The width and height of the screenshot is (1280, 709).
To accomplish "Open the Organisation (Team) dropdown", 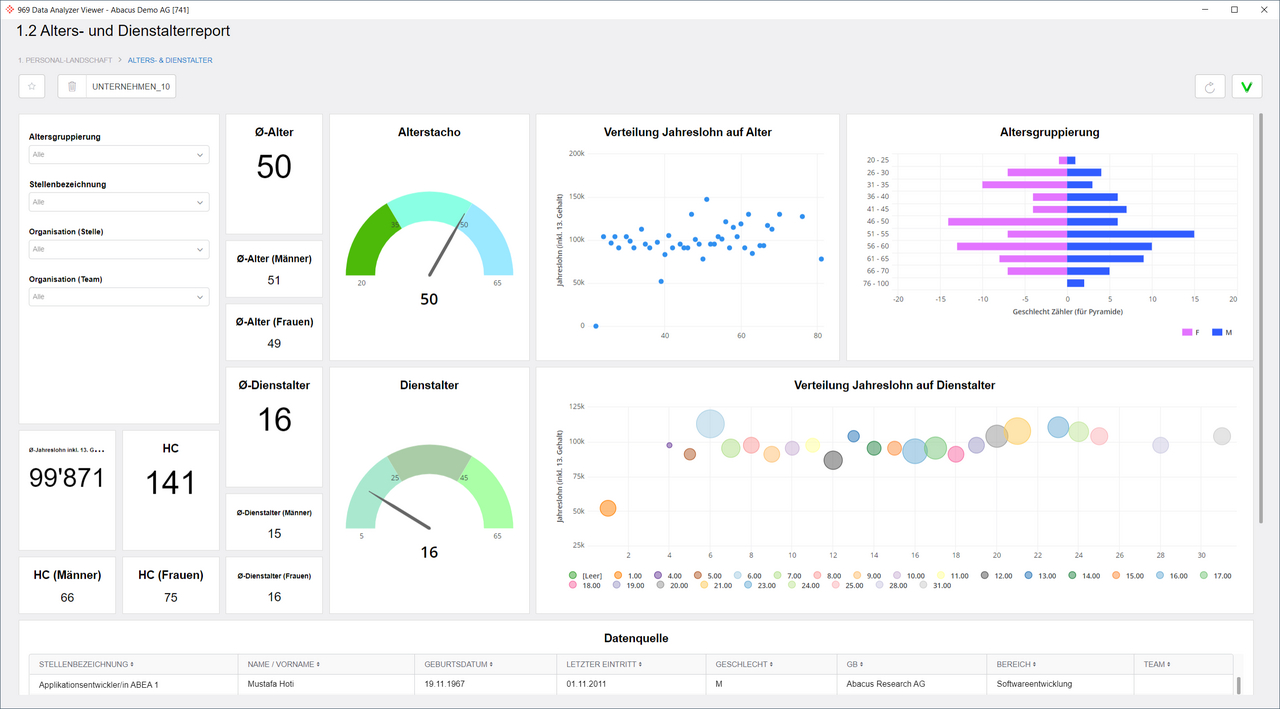I will [x=119, y=297].
